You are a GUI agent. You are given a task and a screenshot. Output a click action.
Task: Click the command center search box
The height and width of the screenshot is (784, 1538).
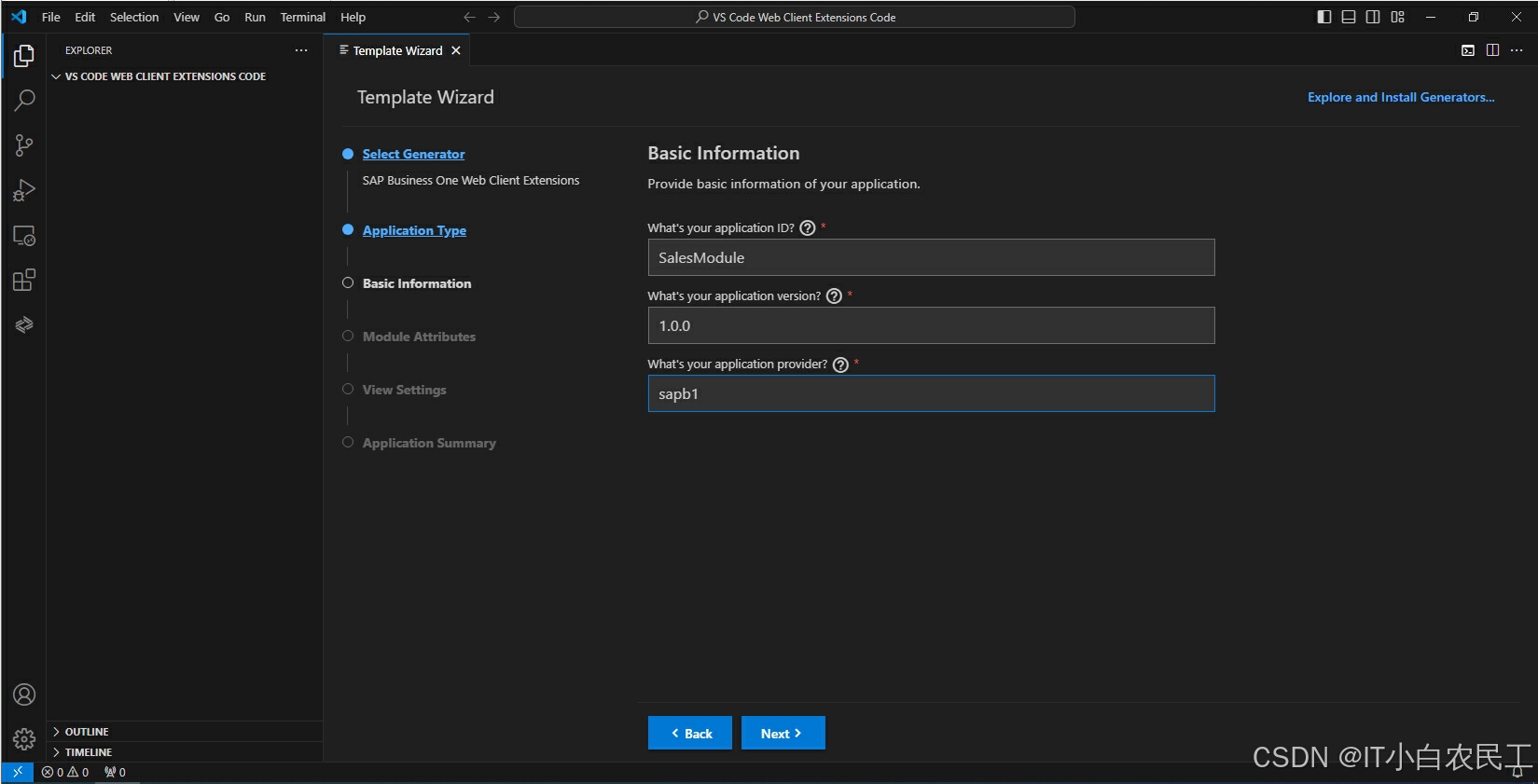pyautogui.click(x=795, y=17)
